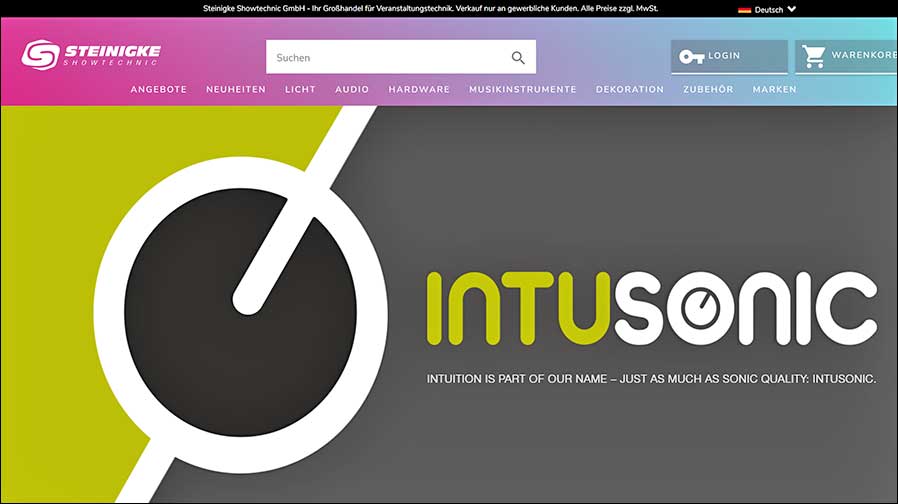
Task: Open the Hardware category menu
Action: coord(419,89)
